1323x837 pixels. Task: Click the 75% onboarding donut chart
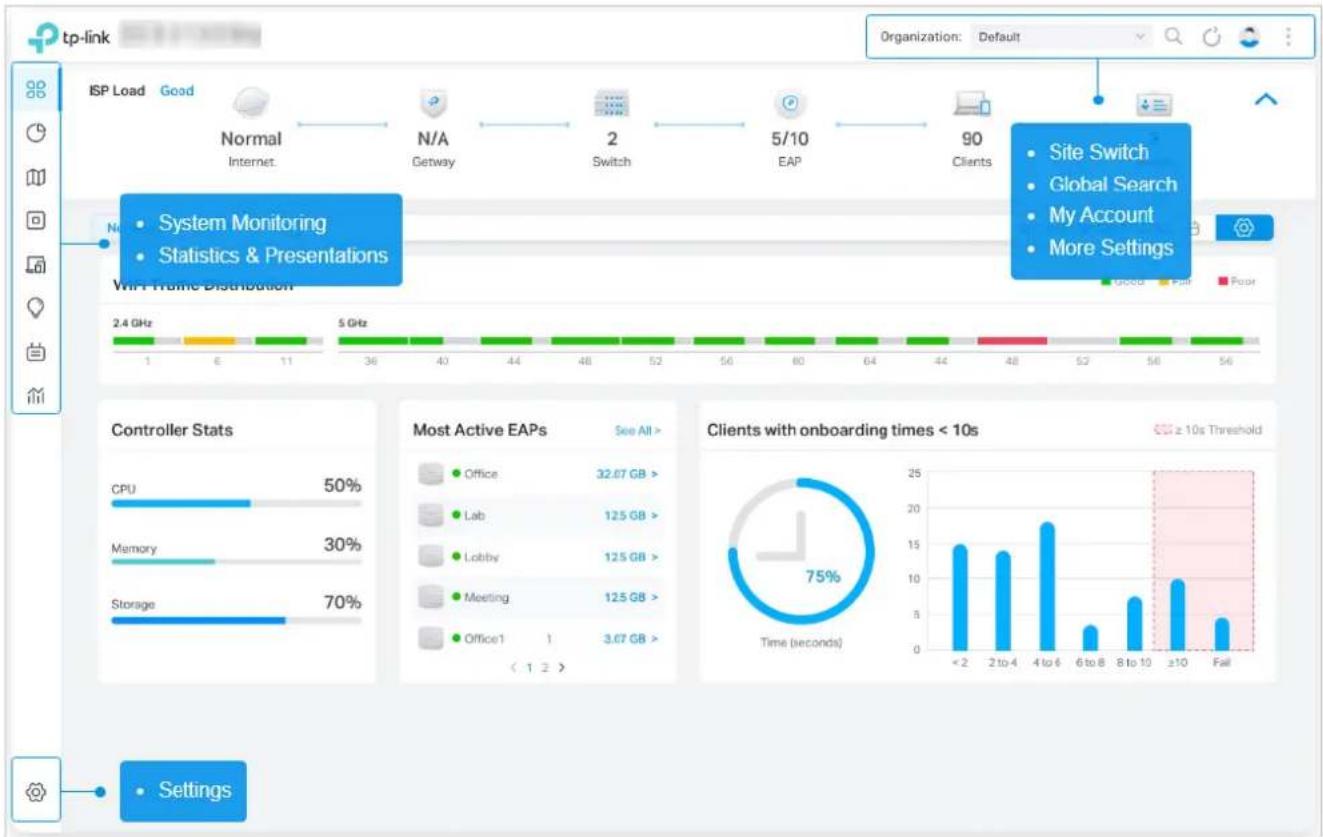click(801, 551)
